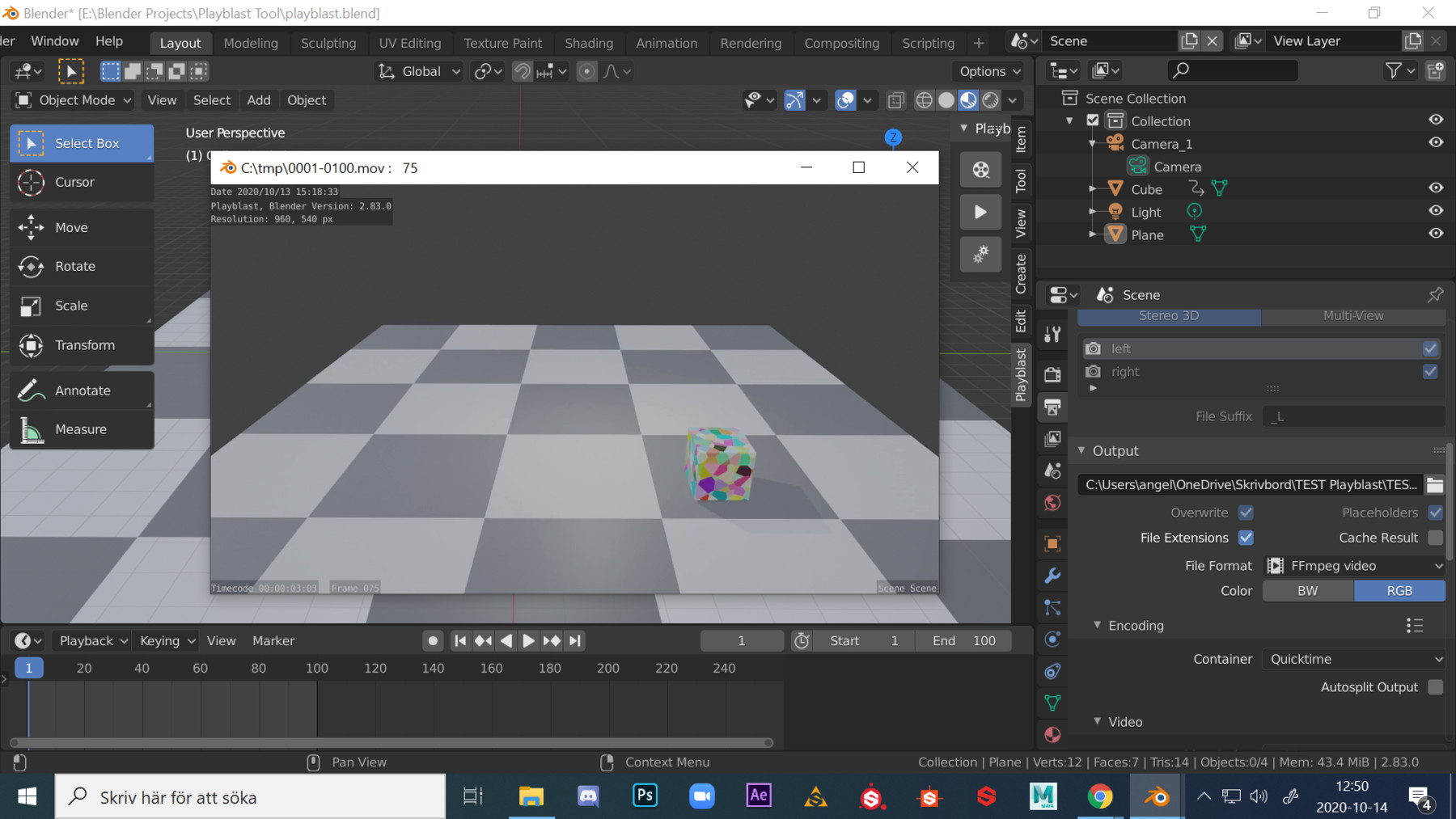
Task: Select the BW color mode button
Action: [x=1308, y=591]
